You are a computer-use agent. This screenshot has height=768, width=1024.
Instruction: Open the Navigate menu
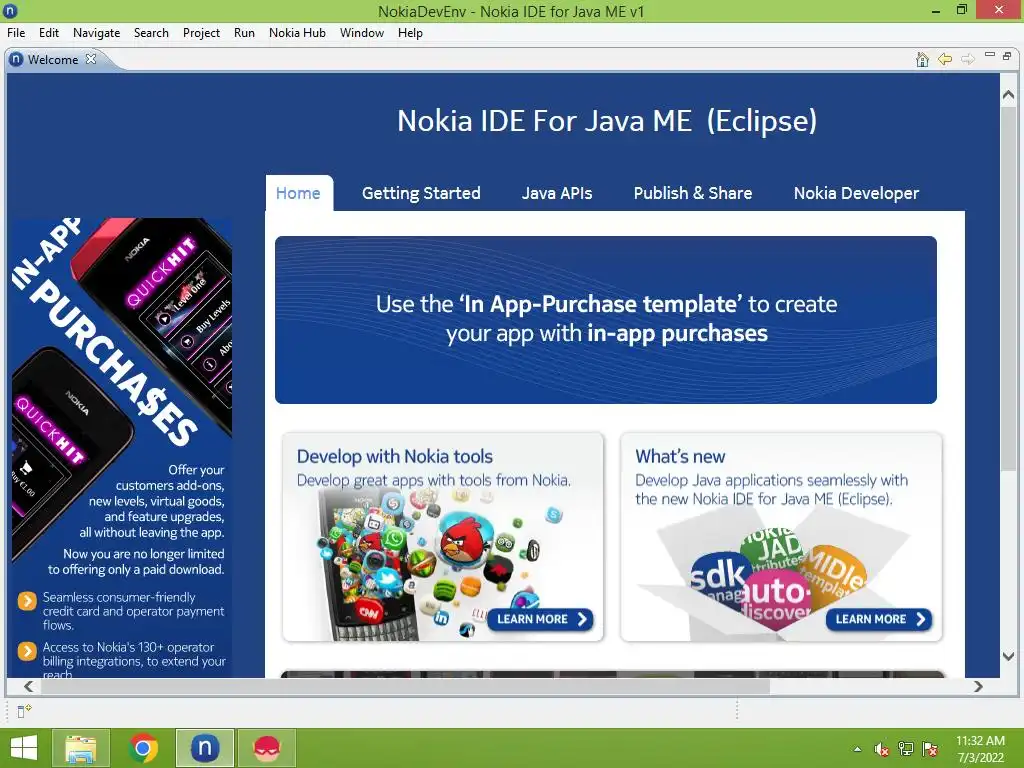coord(97,33)
